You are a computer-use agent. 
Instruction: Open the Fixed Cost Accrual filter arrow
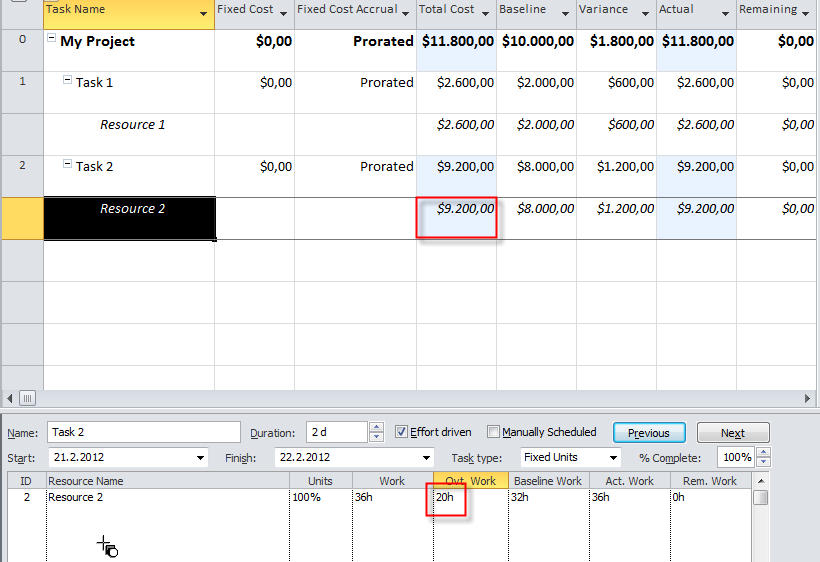pyautogui.click(x=405, y=13)
